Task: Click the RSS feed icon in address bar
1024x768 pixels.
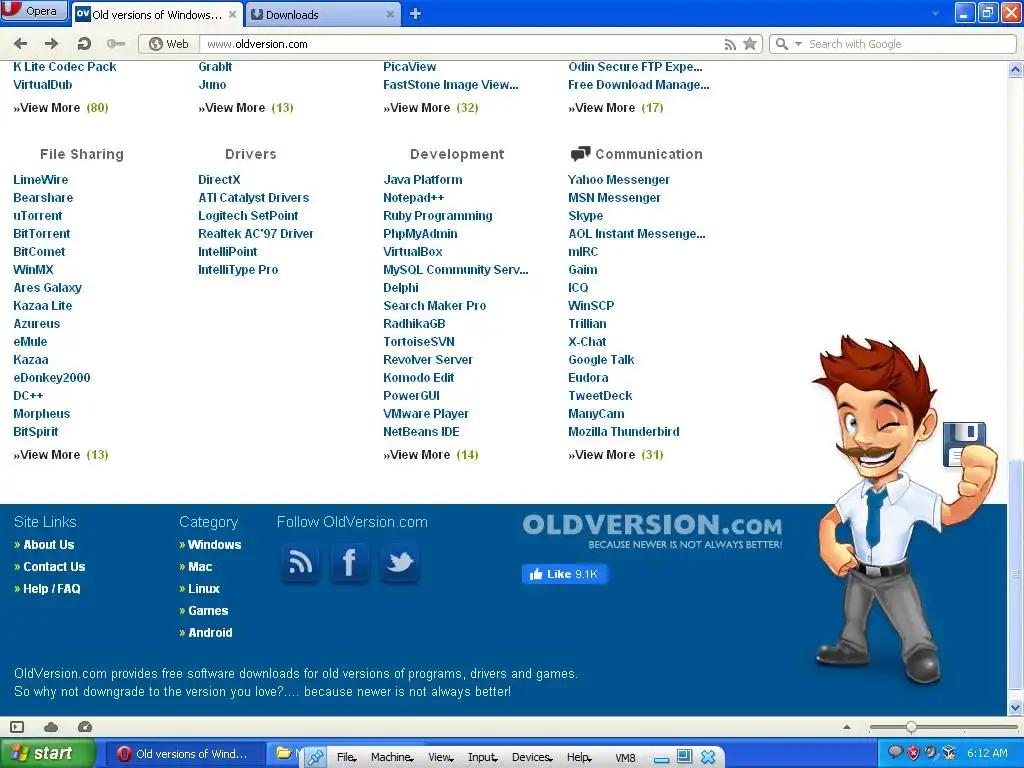Action: pos(730,44)
